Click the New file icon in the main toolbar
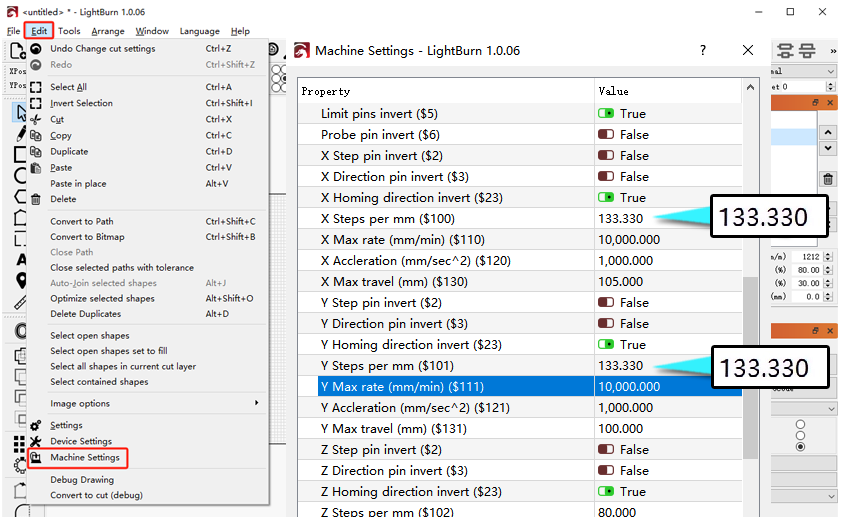The height and width of the screenshot is (517, 842). coord(17,51)
